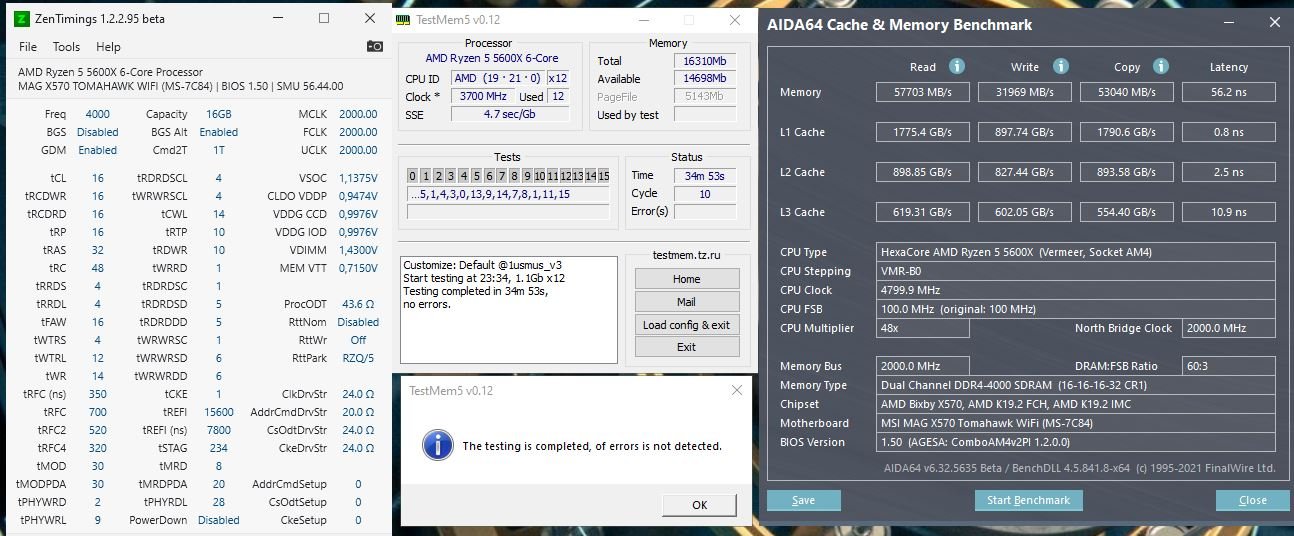The width and height of the screenshot is (1294, 536).
Task: Click the North Bridge Clock 2000.0 MHz field
Action: click(x=1228, y=328)
